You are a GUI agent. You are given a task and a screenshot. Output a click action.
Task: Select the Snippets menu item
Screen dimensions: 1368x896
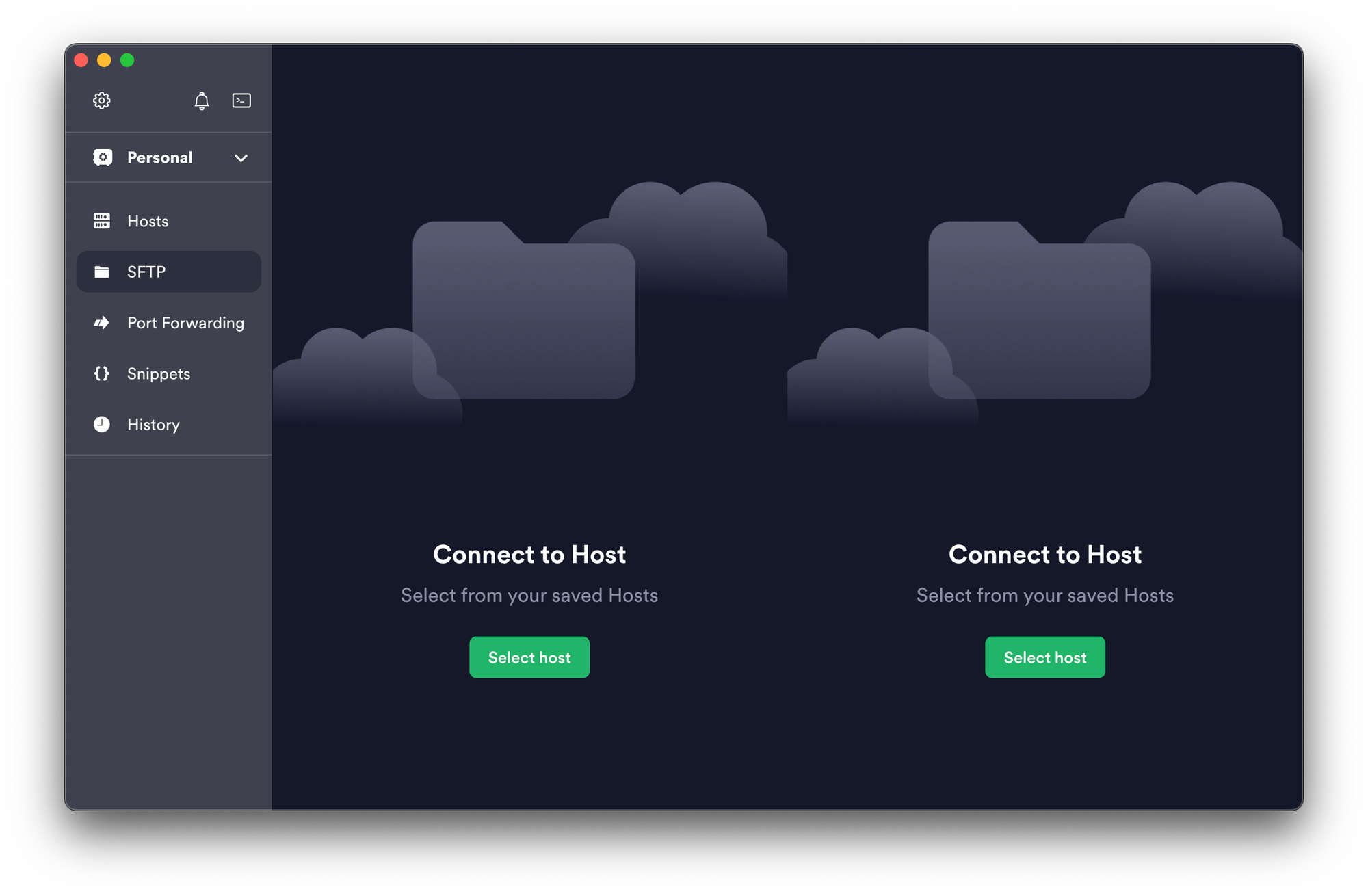click(159, 373)
